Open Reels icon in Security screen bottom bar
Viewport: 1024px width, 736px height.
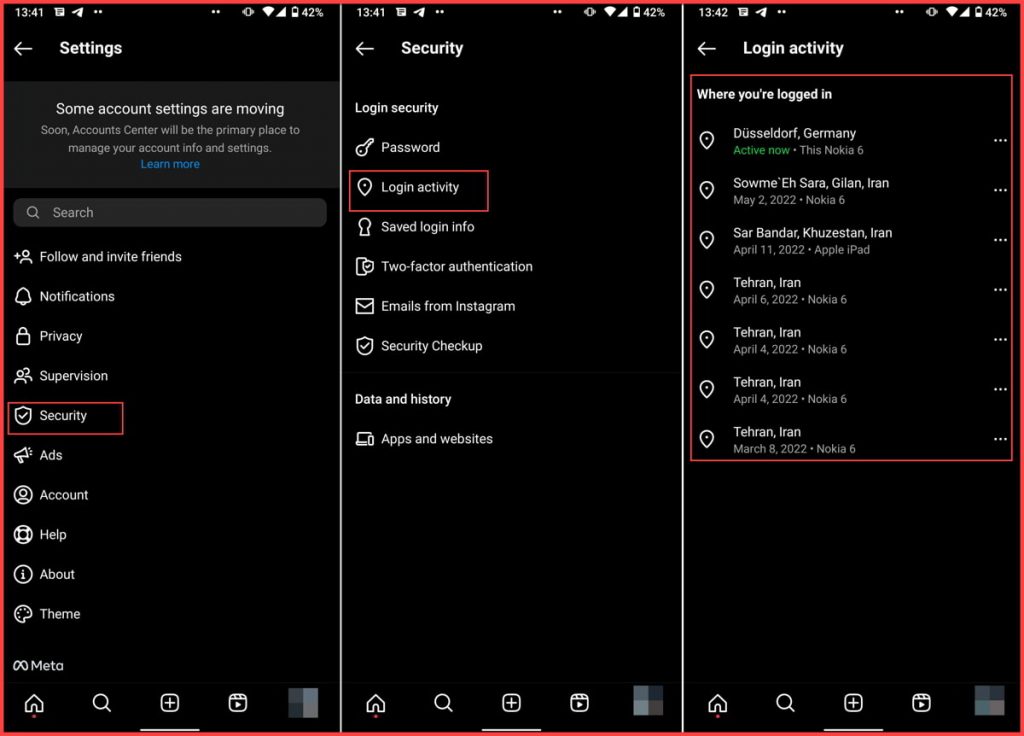(579, 703)
